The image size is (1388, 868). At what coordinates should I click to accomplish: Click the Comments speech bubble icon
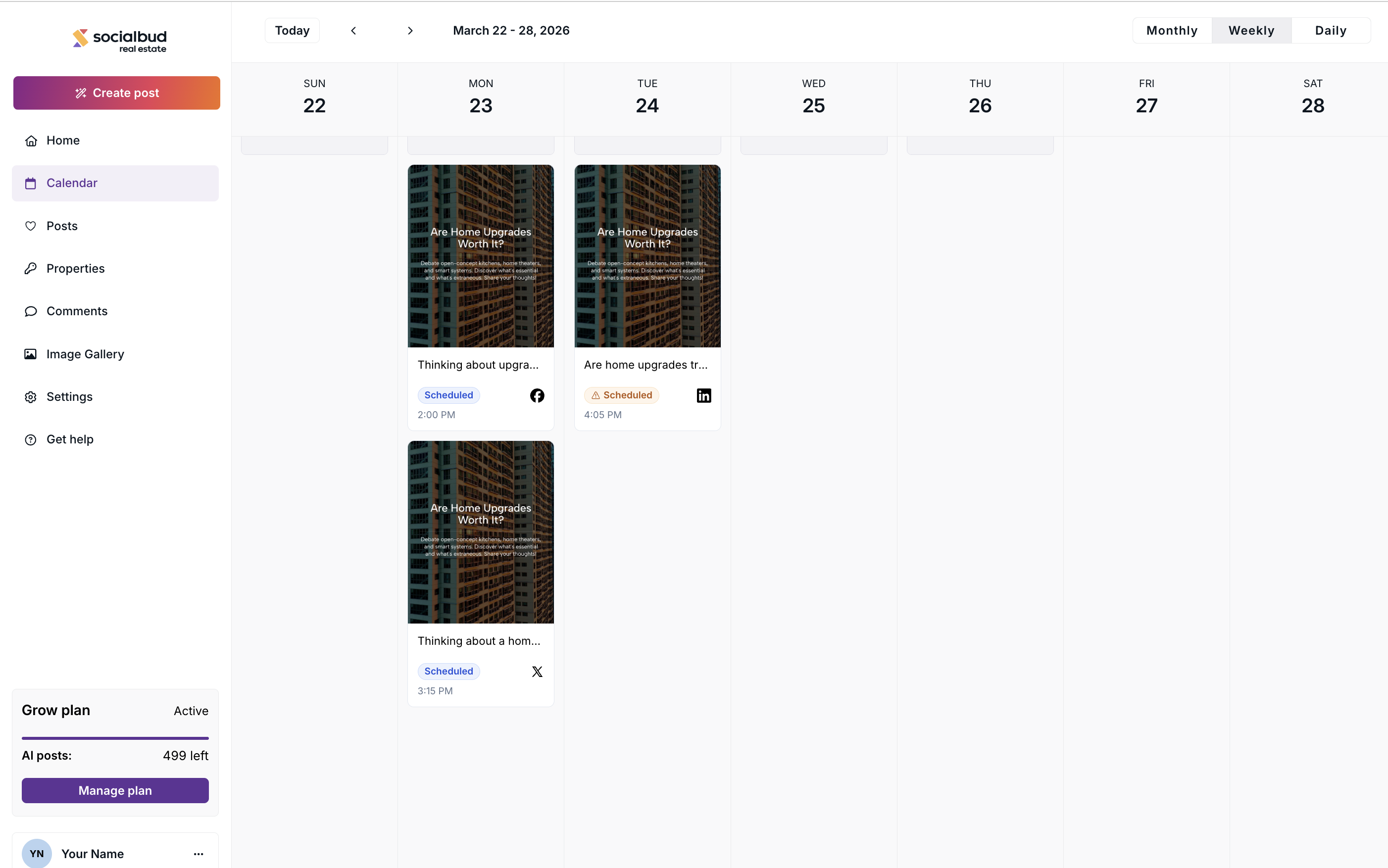coord(31,311)
